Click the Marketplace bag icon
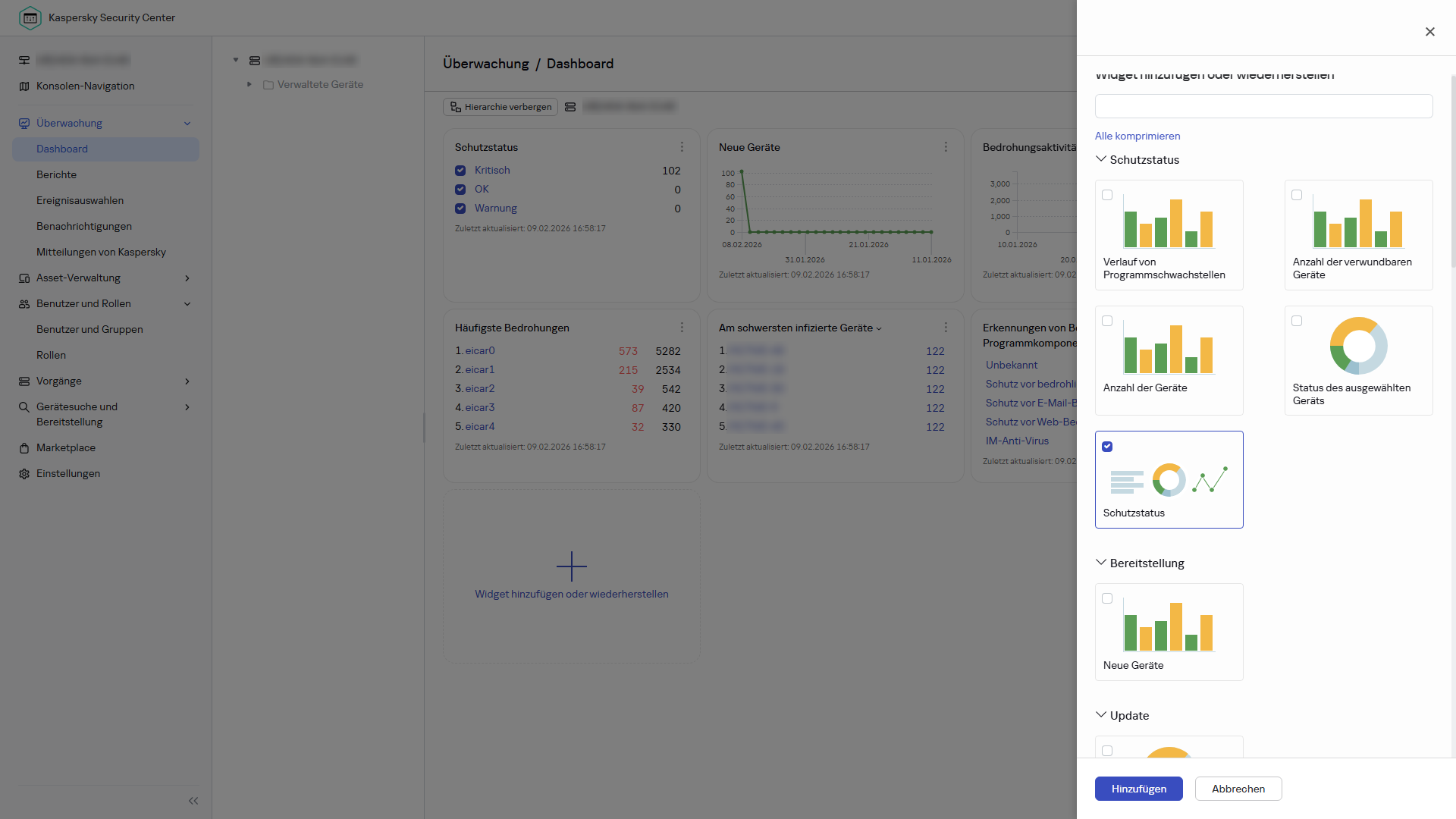 pyautogui.click(x=24, y=448)
